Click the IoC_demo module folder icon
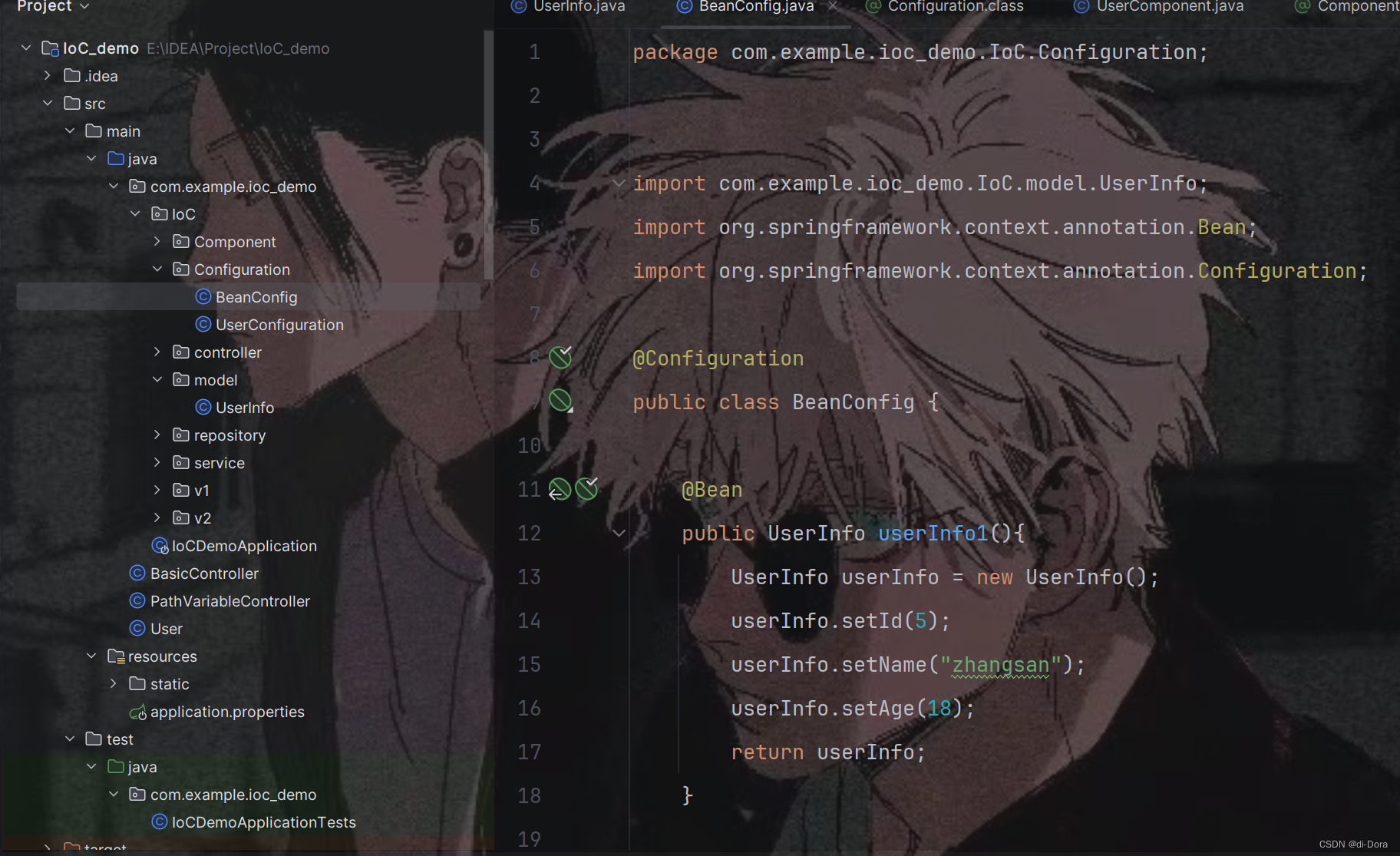1400x856 pixels. [x=50, y=48]
